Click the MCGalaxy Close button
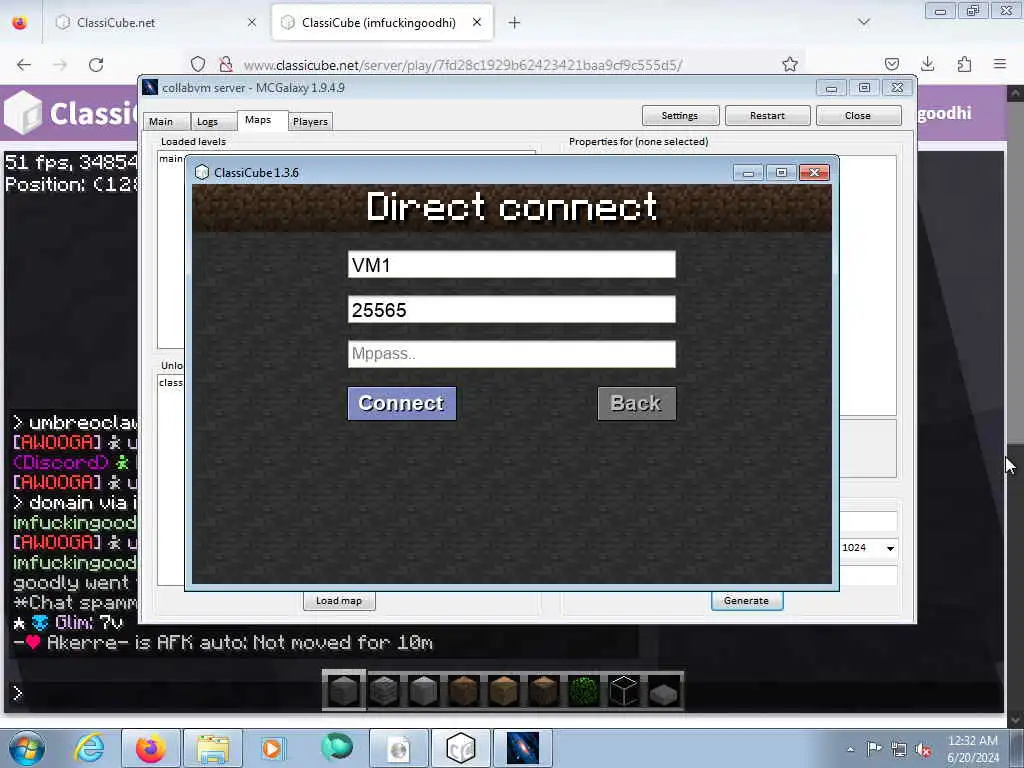Viewport: 1024px width, 768px height. coord(858,116)
